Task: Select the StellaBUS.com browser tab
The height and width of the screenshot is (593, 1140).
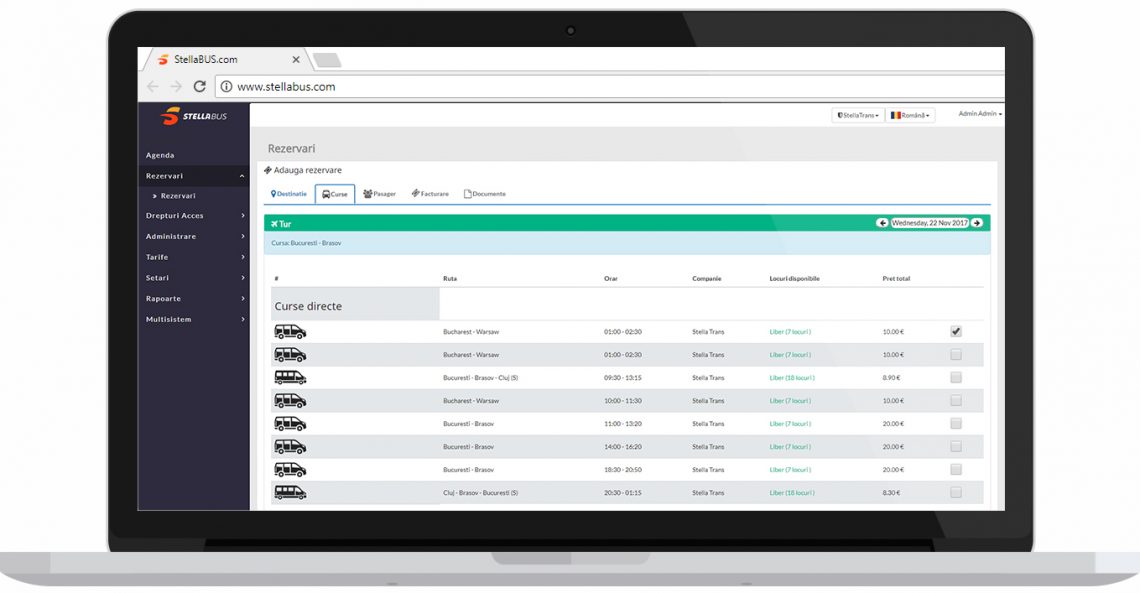Action: 225,60
